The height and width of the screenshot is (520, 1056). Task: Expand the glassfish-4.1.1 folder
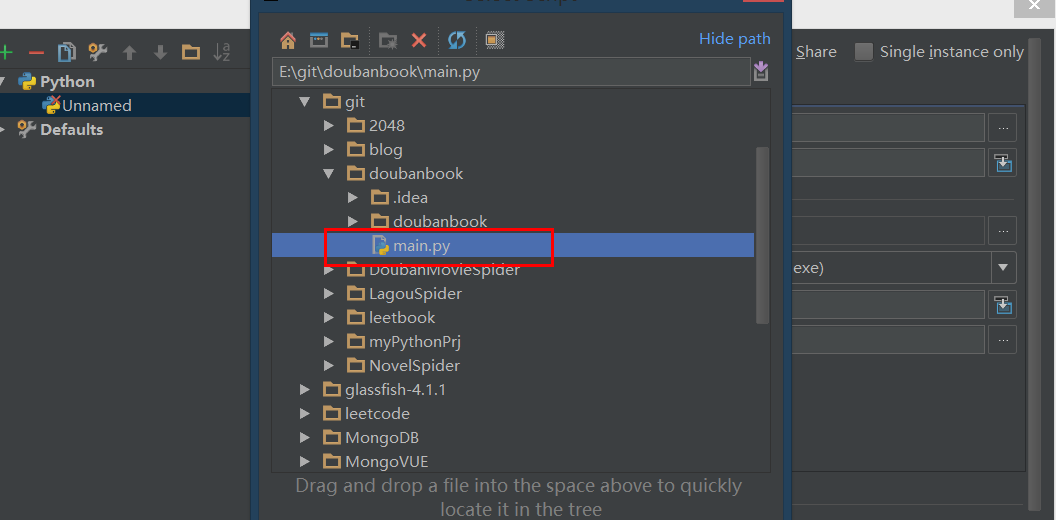pos(304,390)
